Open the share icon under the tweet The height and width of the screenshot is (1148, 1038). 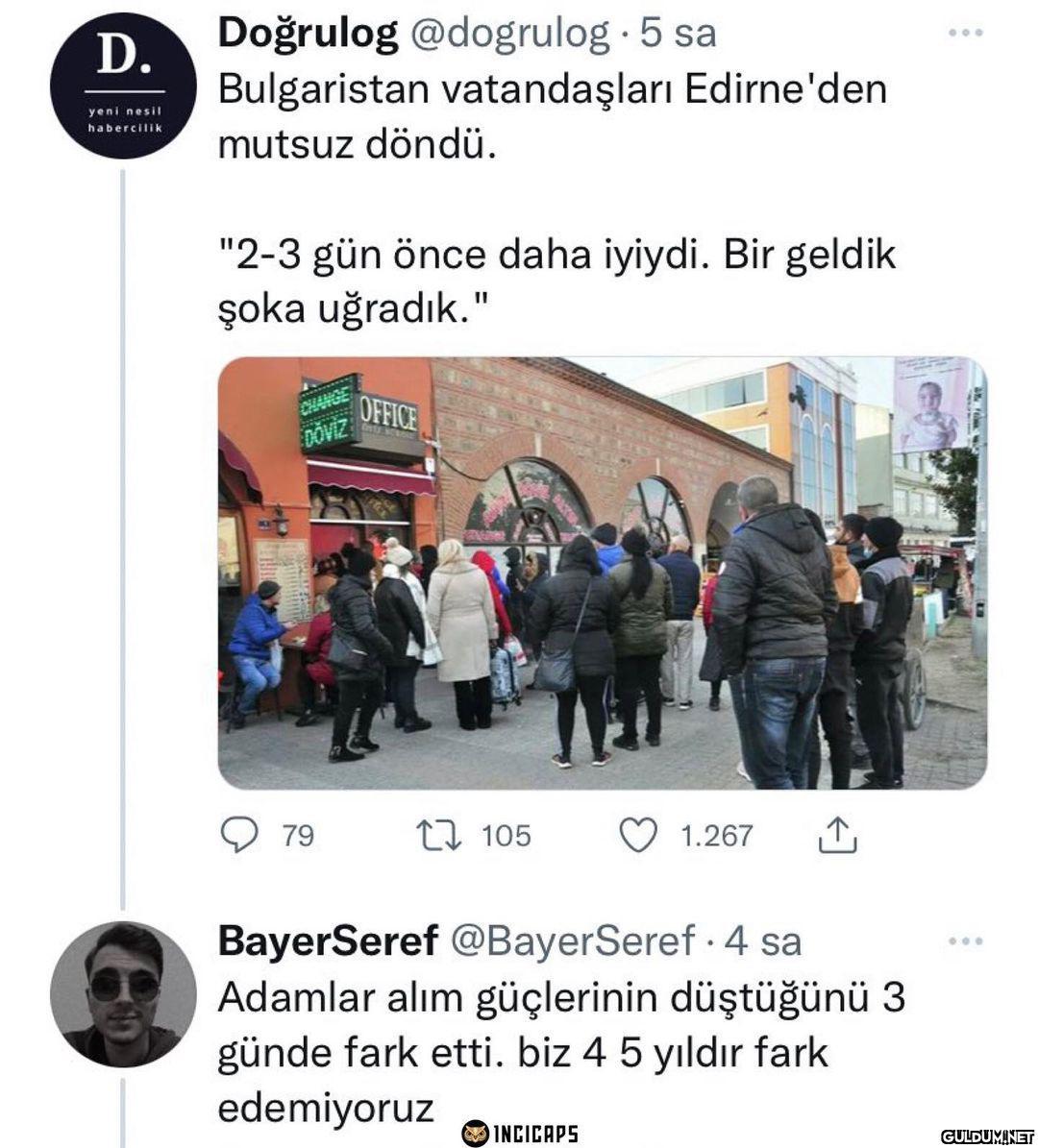coord(836,836)
